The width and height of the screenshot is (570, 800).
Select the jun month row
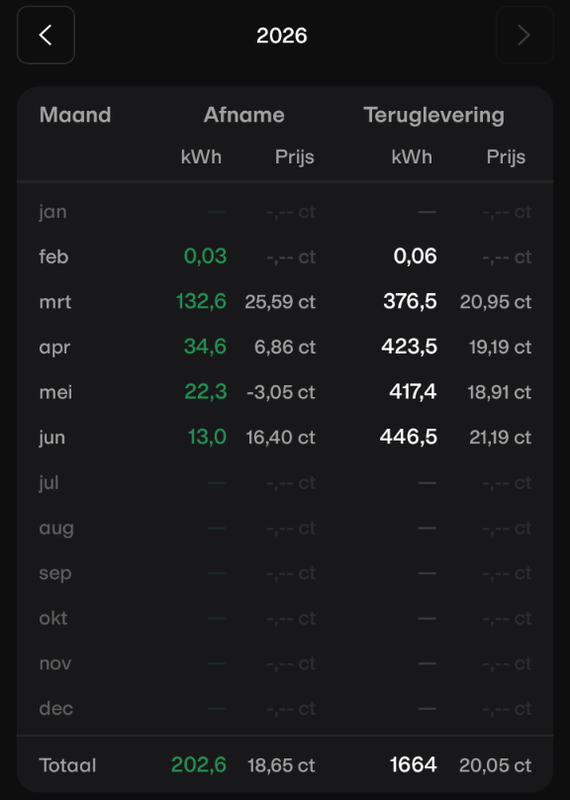pyautogui.click(x=285, y=437)
